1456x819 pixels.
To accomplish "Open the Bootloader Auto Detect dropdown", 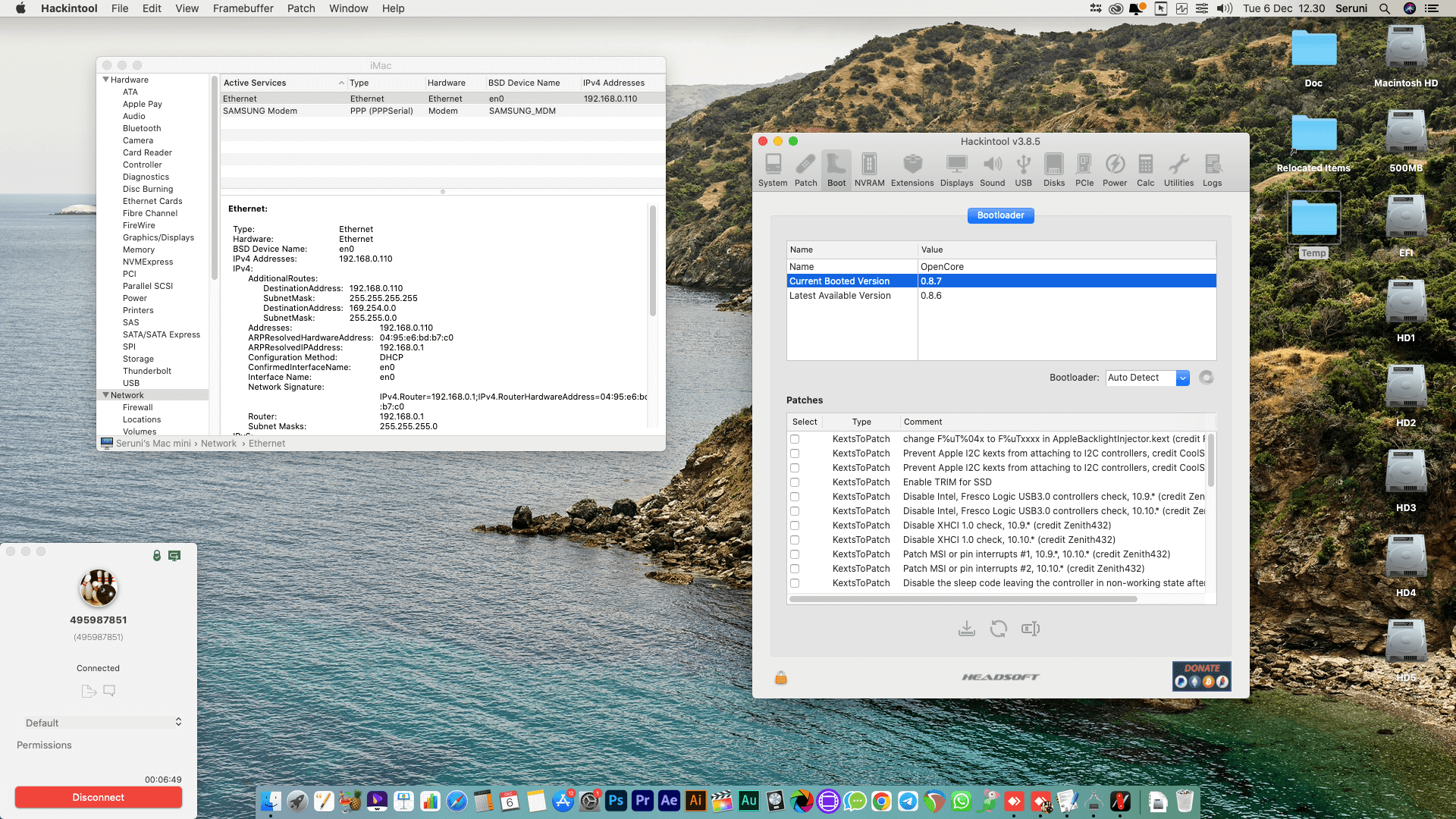I will click(x=1182, y=377).
